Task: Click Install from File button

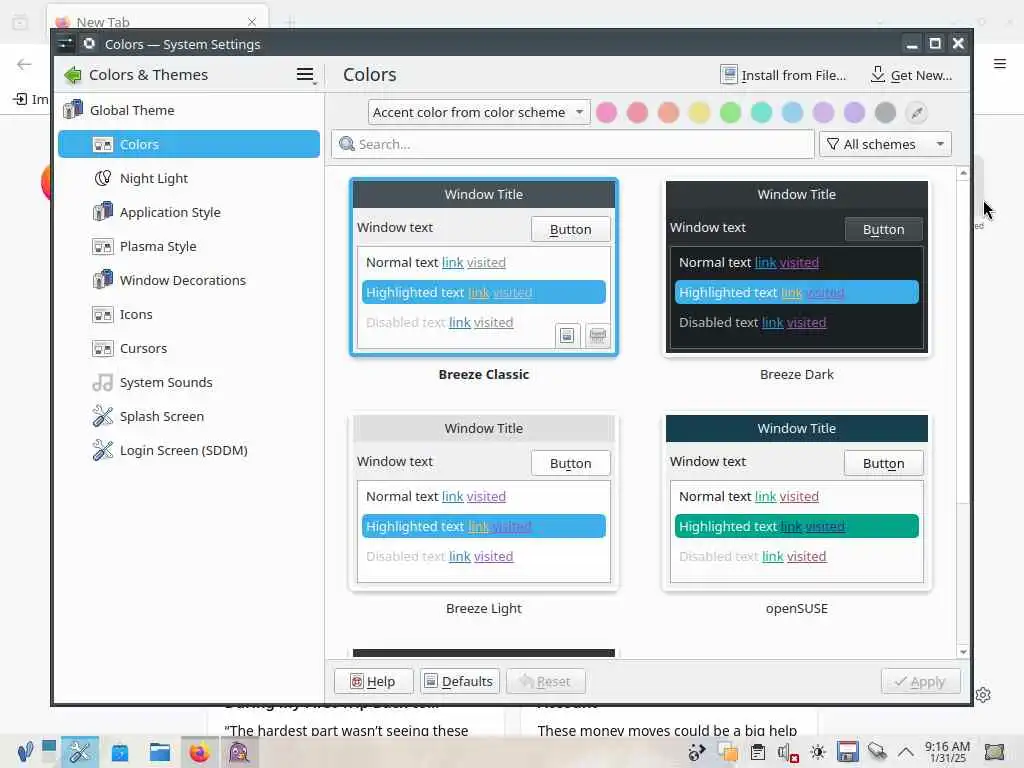Action: pyautogui.click(x=783, y=75)
